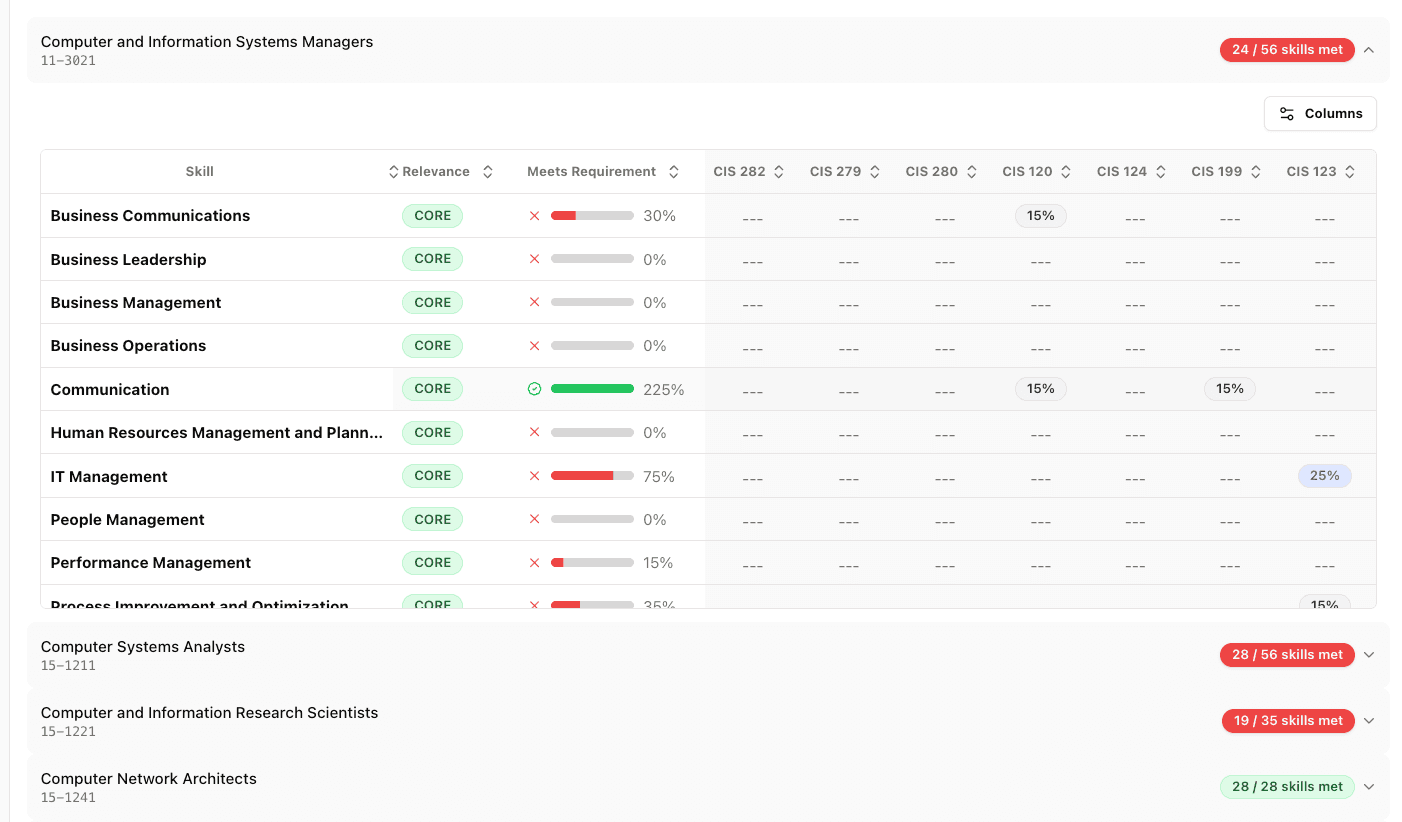Click the red X beside IT Management
The width and height of the screenshot is (1402, 822).
534,476
